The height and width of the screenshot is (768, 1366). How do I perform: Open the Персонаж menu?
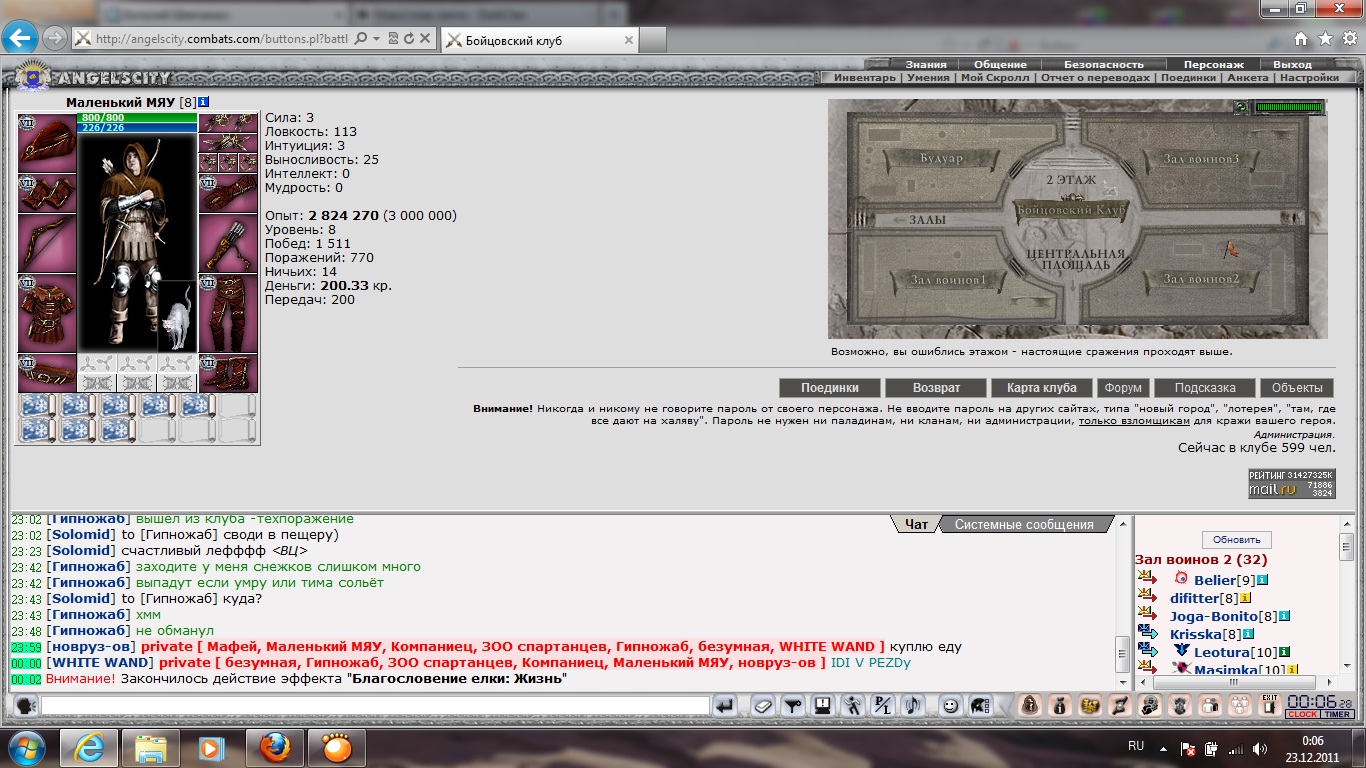point(1213,65)
